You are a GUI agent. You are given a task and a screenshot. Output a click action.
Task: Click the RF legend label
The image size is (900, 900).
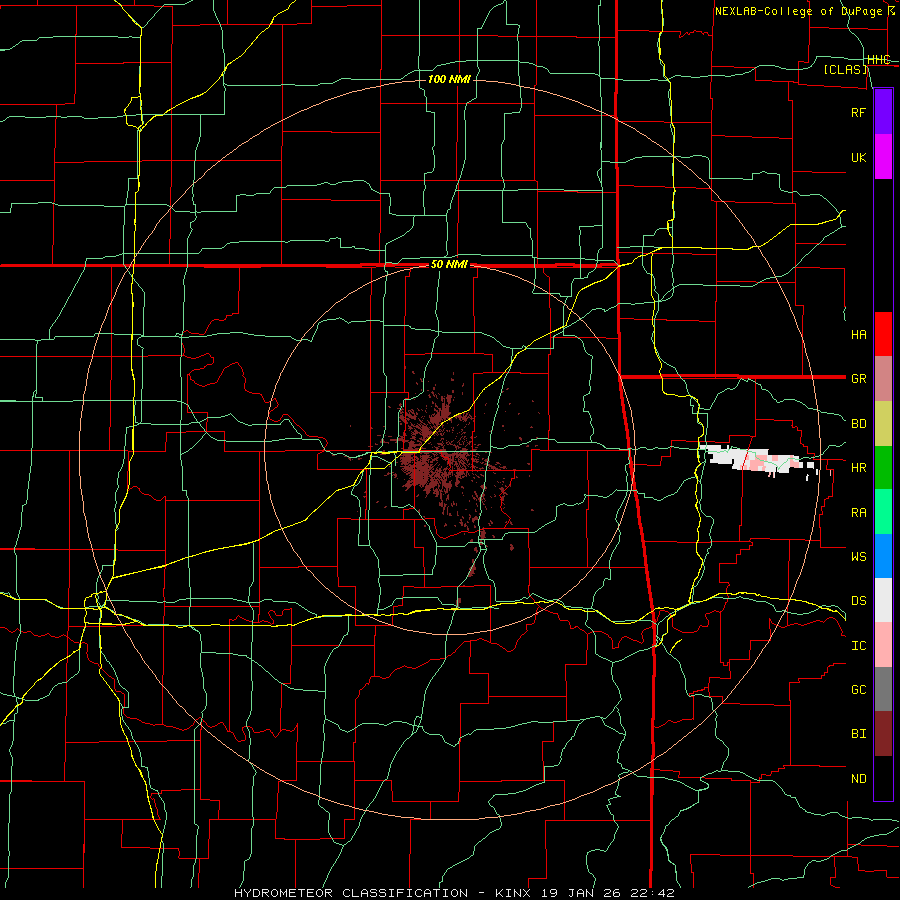858,113
